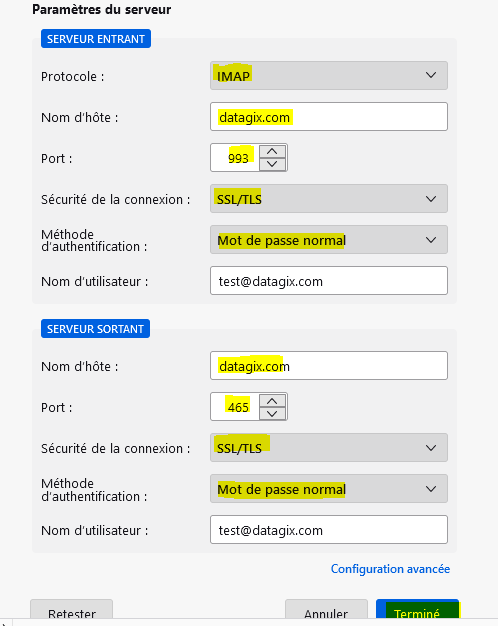Viewport: 498px width, 626px height.
Task: Click the outgoing Nom d'hôte field
Action: 329,366
